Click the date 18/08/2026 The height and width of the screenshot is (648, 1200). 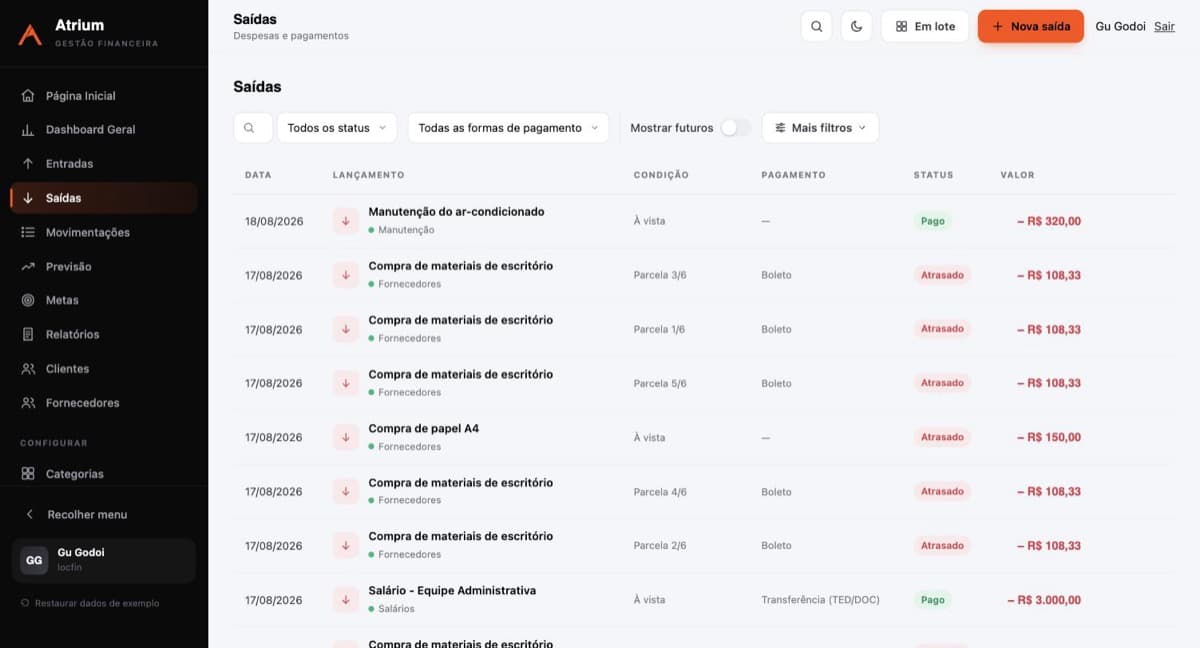(x=274, y=221)
